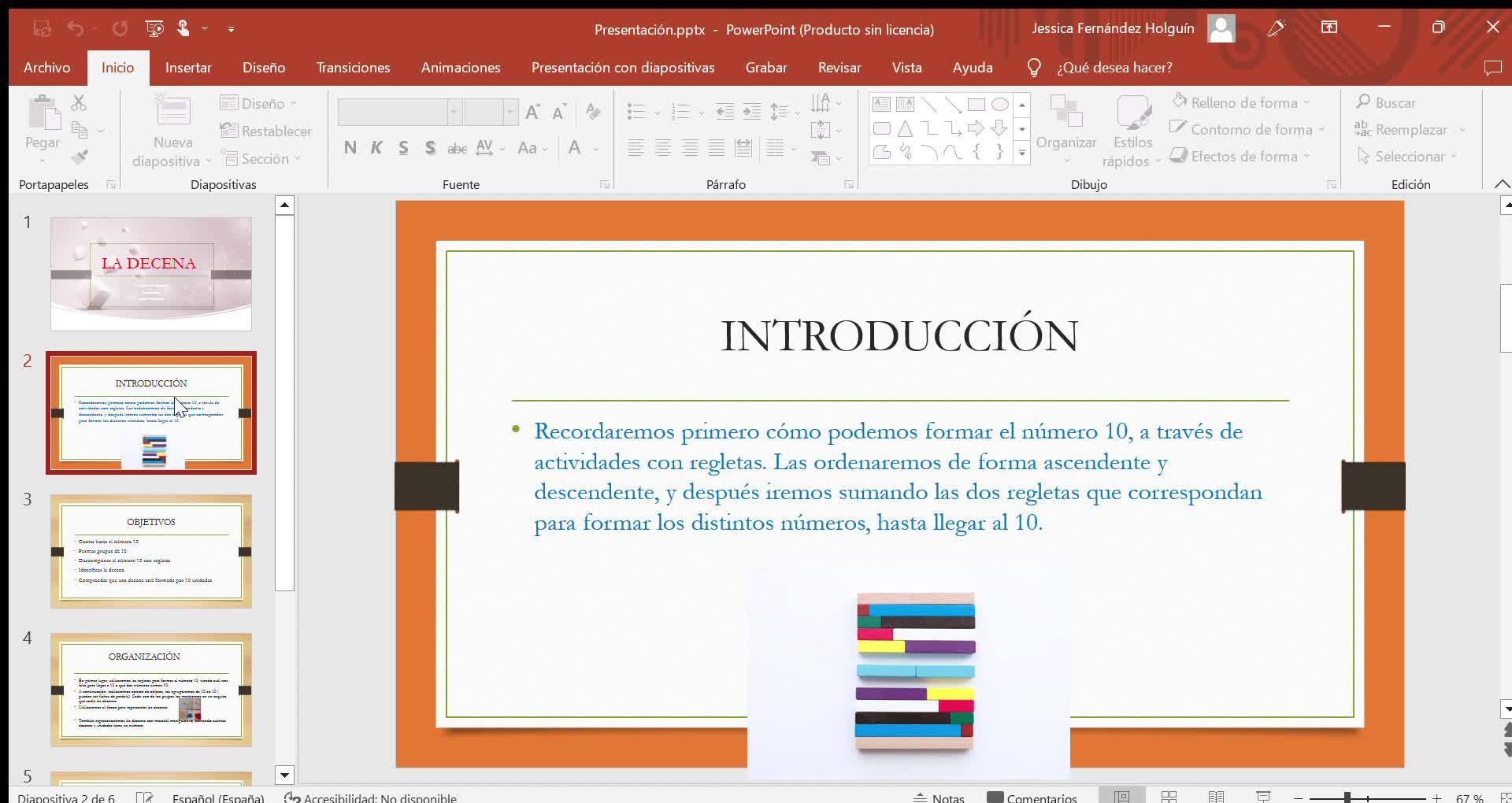Toggle the Notas pane
Screen dimensions: 1512x803
pos(939,797)
